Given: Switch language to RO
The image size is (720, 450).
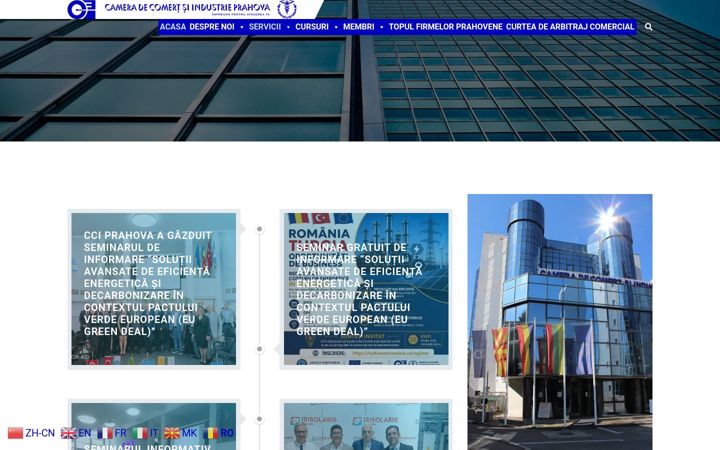Looking at the screenshot, I should [x=227, y=433].
